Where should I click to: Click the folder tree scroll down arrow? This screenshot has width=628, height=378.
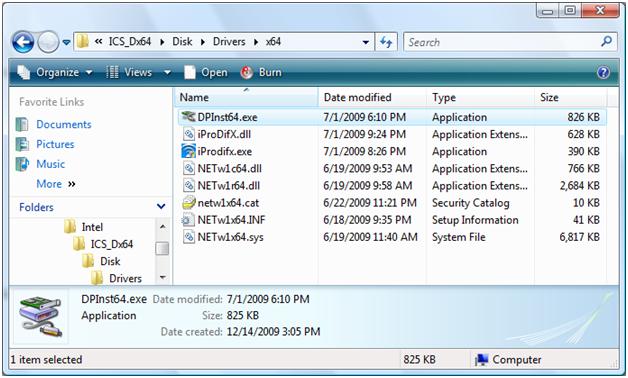click(162, 277)
